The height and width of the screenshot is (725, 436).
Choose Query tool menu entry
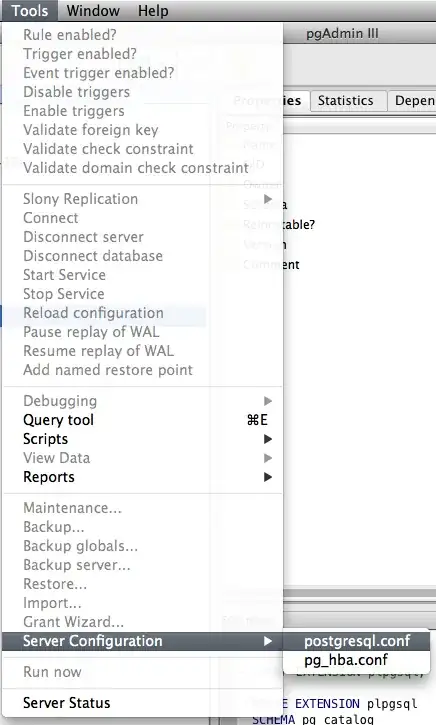tap(142, 420)
